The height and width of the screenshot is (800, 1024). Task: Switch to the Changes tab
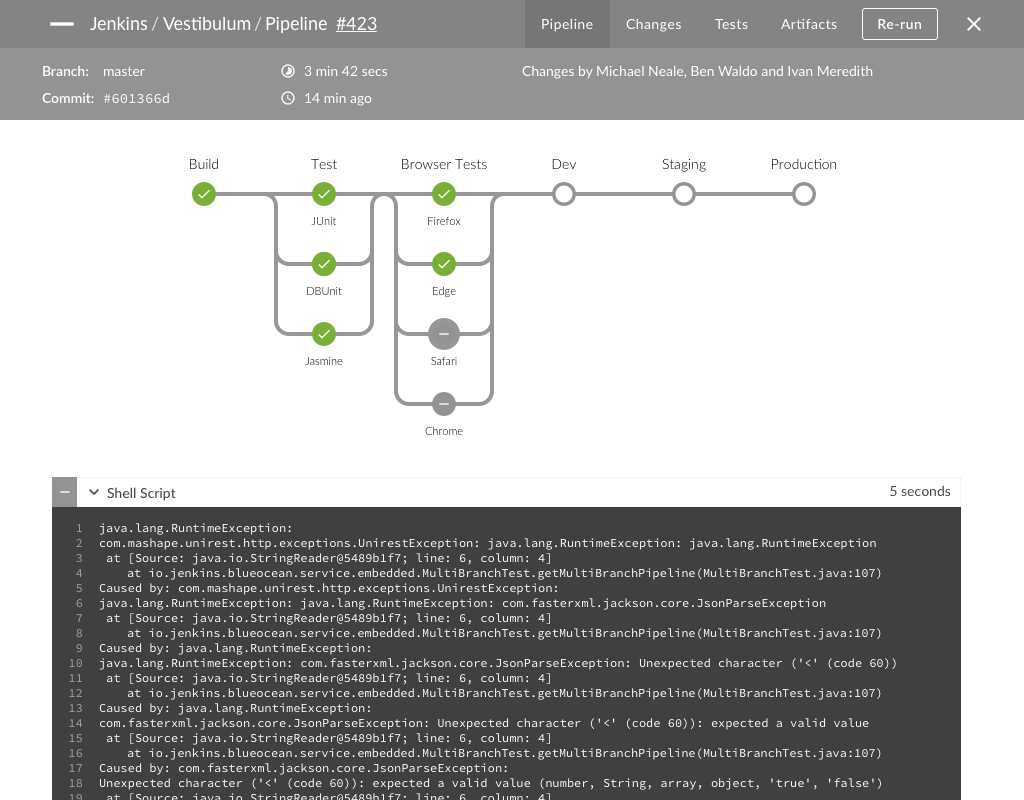(x=653, y=24)
